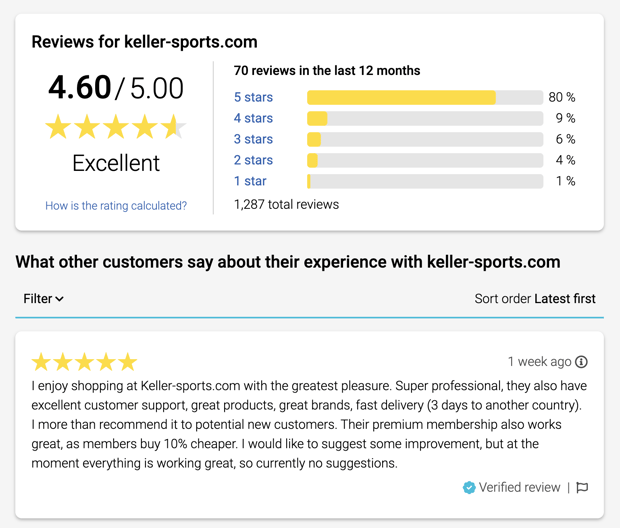Click the info icon beside 1 week ago

coord(581,361)
